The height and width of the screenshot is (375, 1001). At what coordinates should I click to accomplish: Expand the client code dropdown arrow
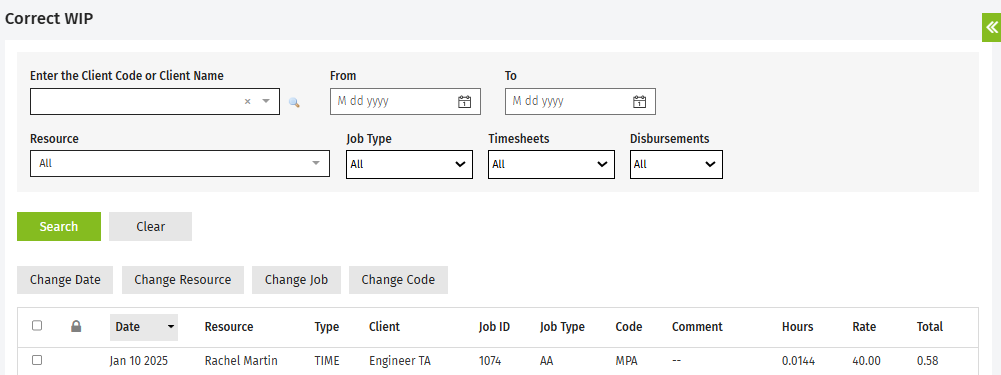266,102
